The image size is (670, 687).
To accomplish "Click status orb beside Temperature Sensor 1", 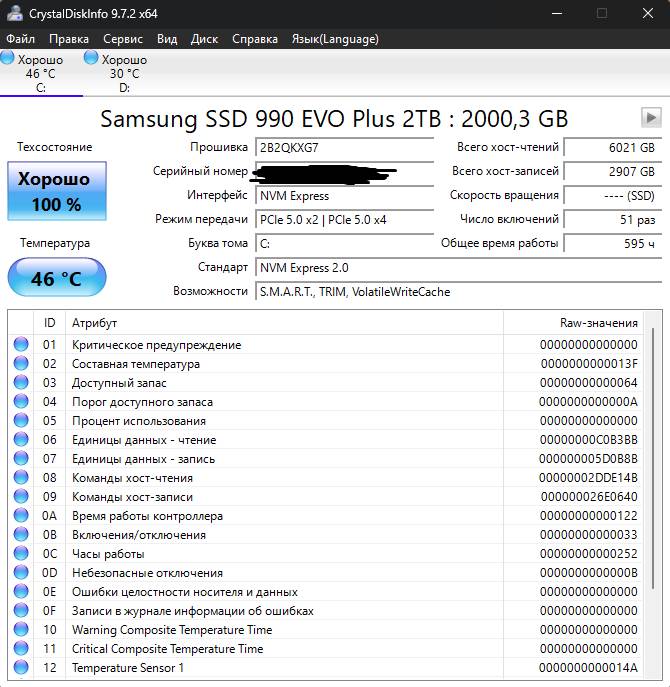I will (21, 668).
